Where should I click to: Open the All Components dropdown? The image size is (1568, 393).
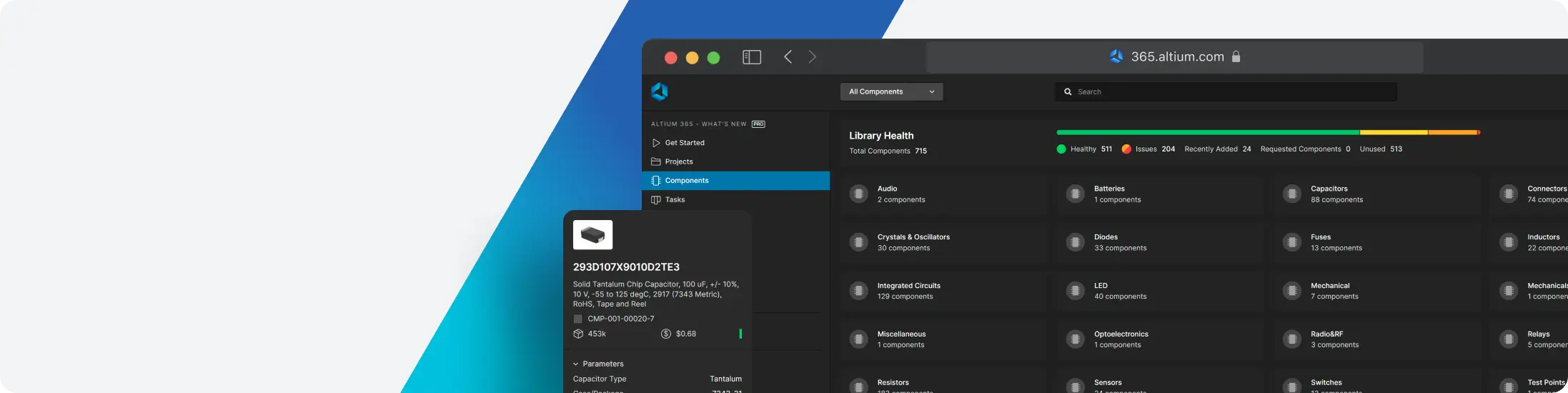click(891, 91)
